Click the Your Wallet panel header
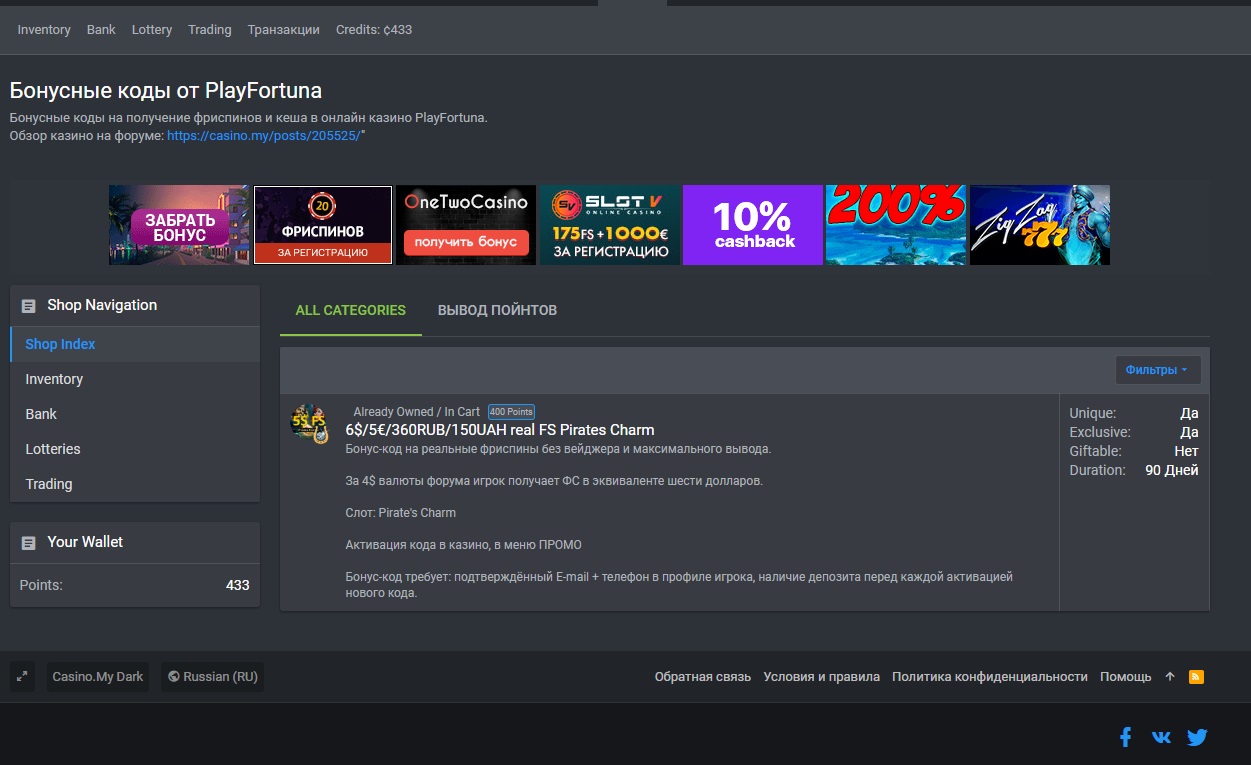The height and width of the screenshot is (765, 1251). [135, 542]
